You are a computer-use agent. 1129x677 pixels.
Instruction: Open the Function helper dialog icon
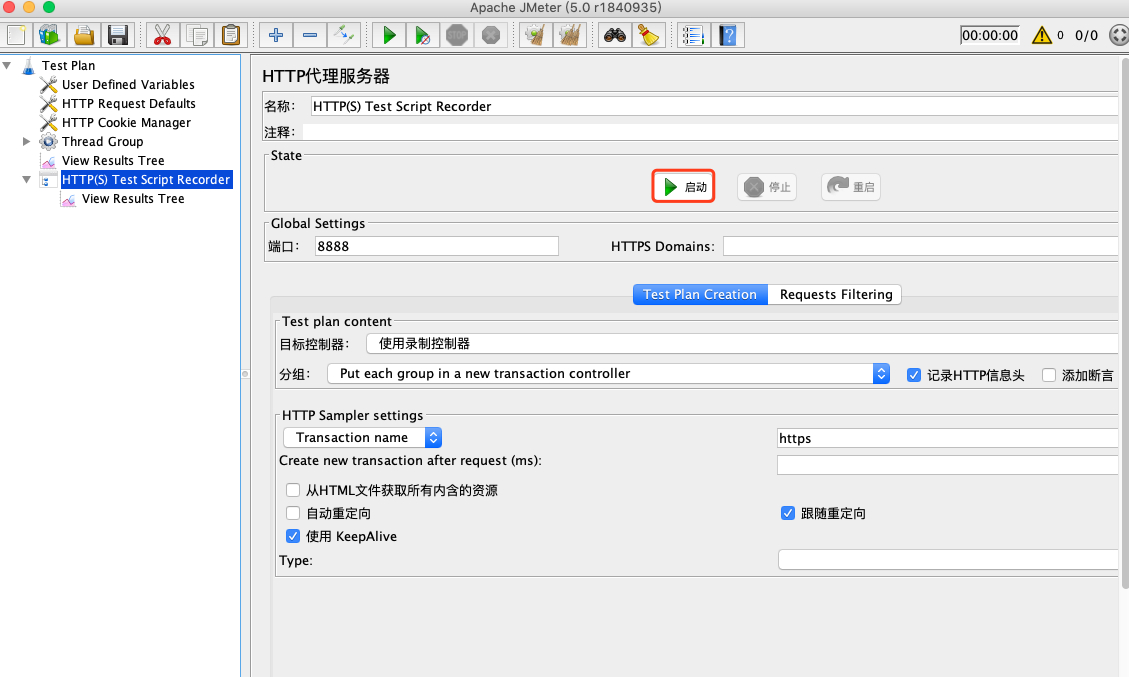pyautogui.click(x=693, y=35)
